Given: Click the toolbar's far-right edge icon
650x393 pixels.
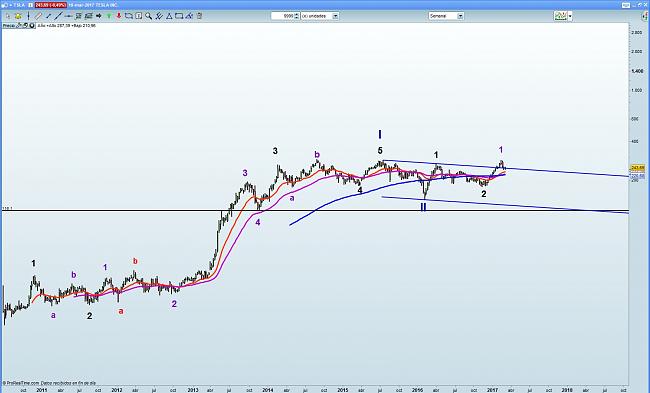Looking at the screenshot, I should click(x=645, y=16).
